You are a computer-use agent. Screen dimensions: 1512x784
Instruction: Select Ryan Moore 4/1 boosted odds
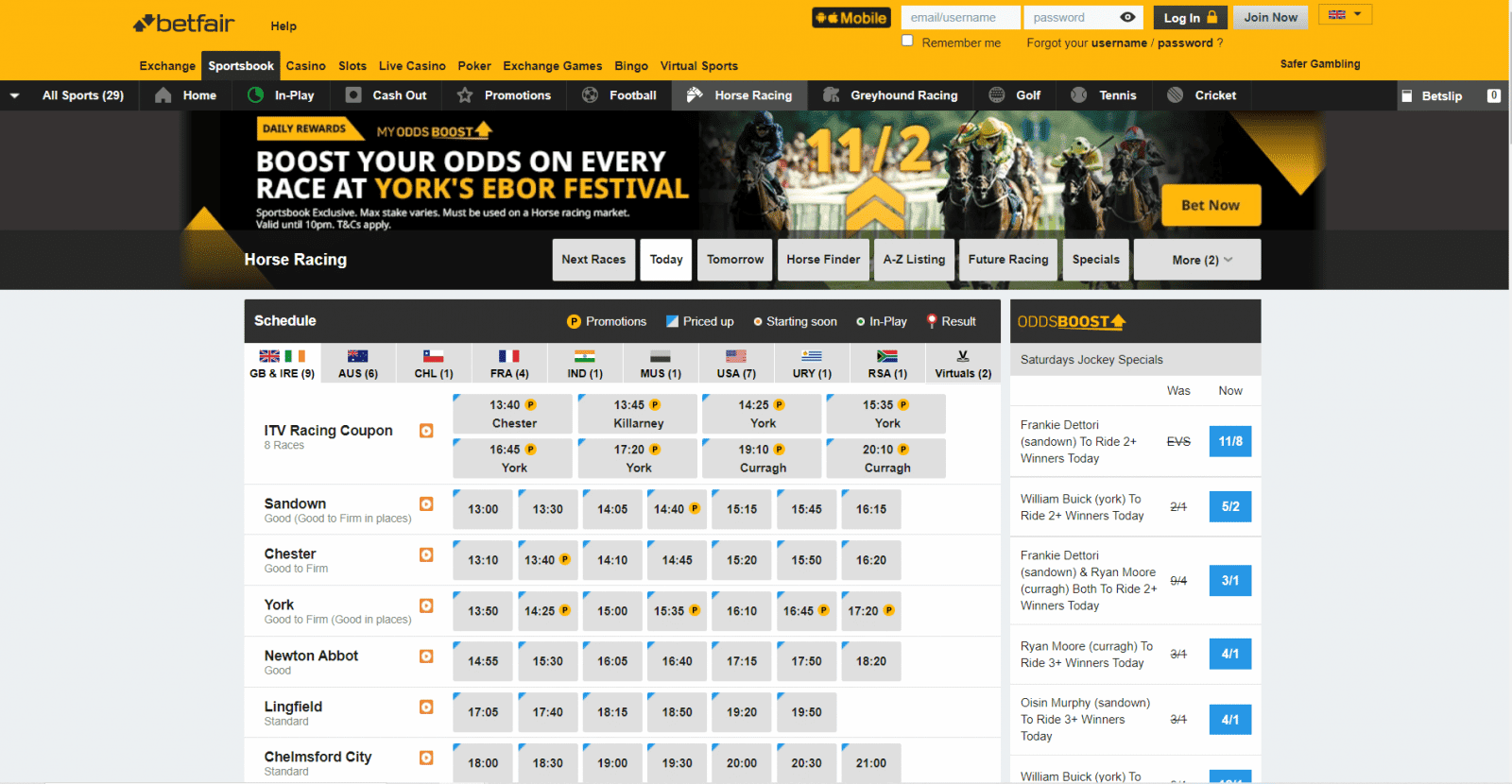click(x=1229, y=654)
